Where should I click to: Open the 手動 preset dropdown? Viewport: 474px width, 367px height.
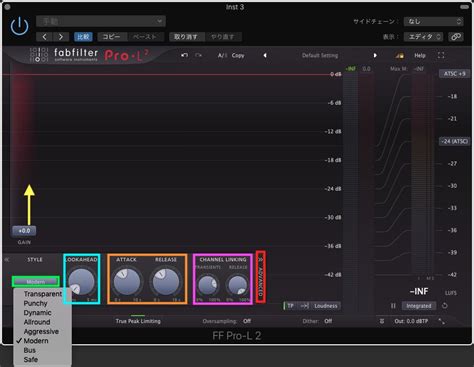tap(101, 21)
